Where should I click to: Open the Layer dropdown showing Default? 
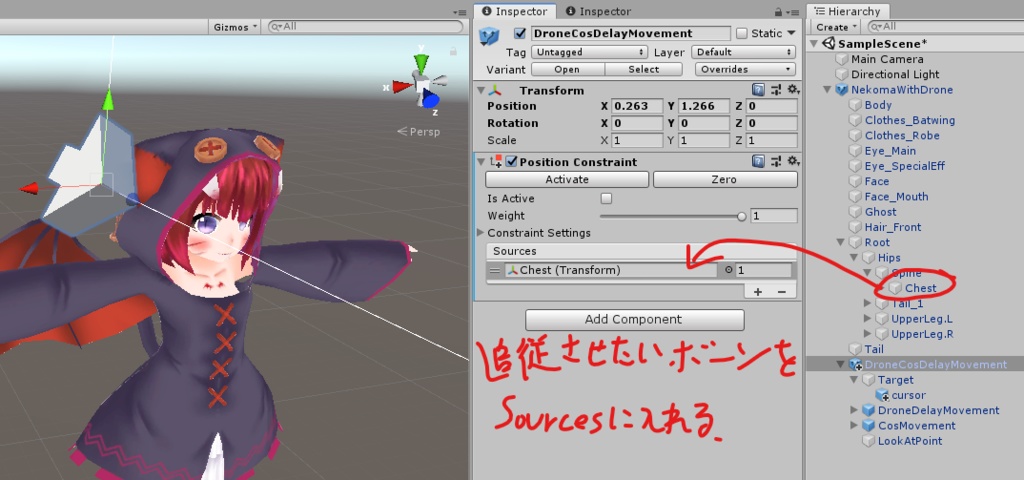744,52
